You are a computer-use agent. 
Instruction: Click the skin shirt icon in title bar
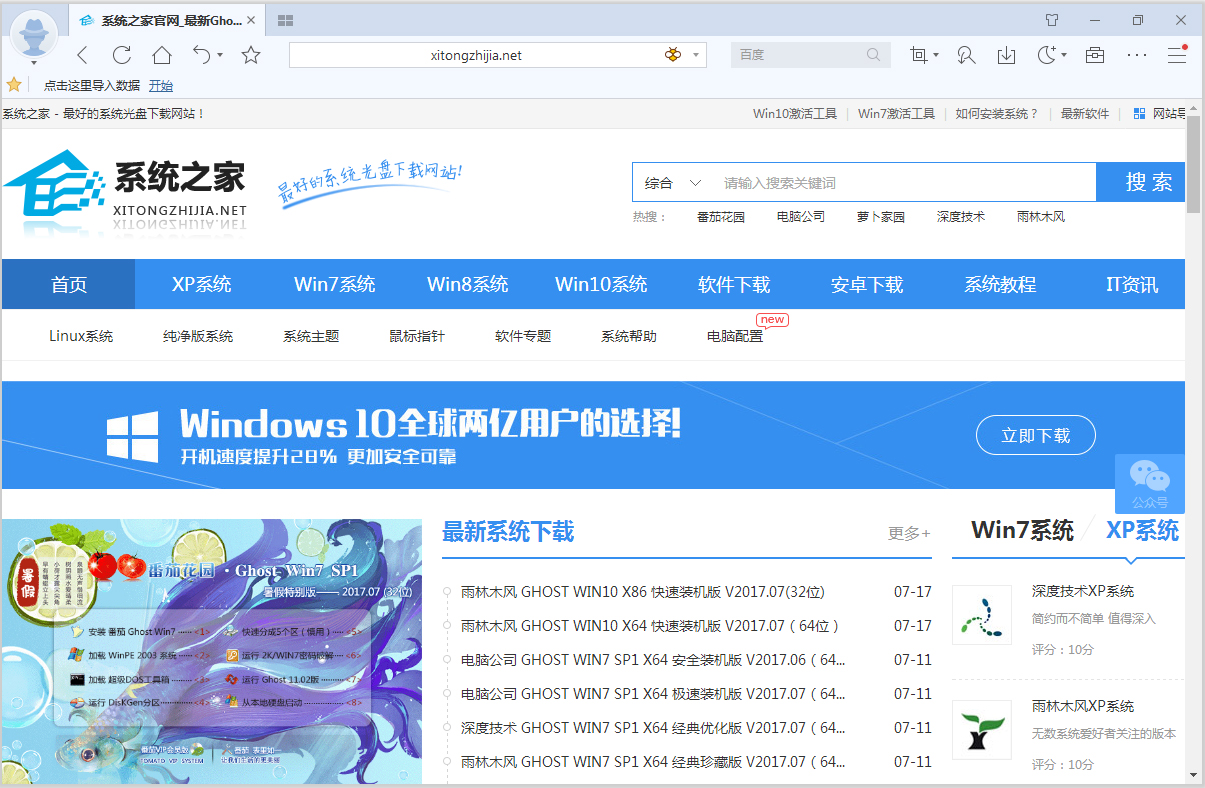coord(1051,20)
